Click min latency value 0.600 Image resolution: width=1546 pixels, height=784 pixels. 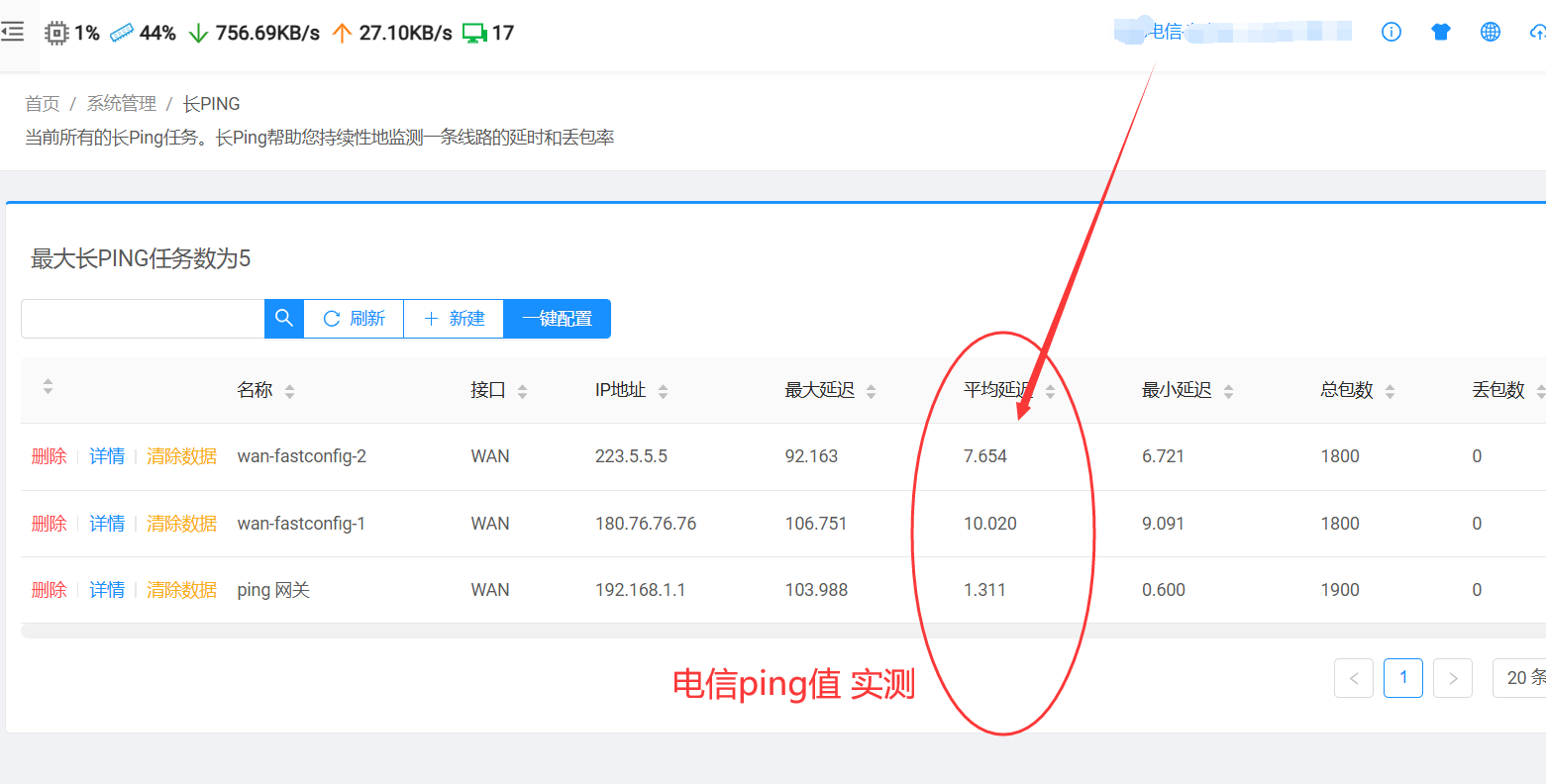coord(1164,590)
